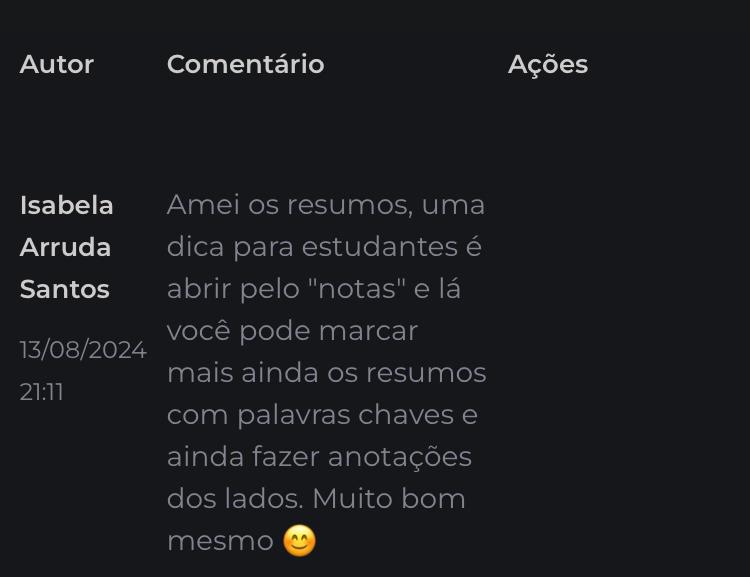Sort by the Autor column header
Screen dimensions: 750x577
coord(57,64)
